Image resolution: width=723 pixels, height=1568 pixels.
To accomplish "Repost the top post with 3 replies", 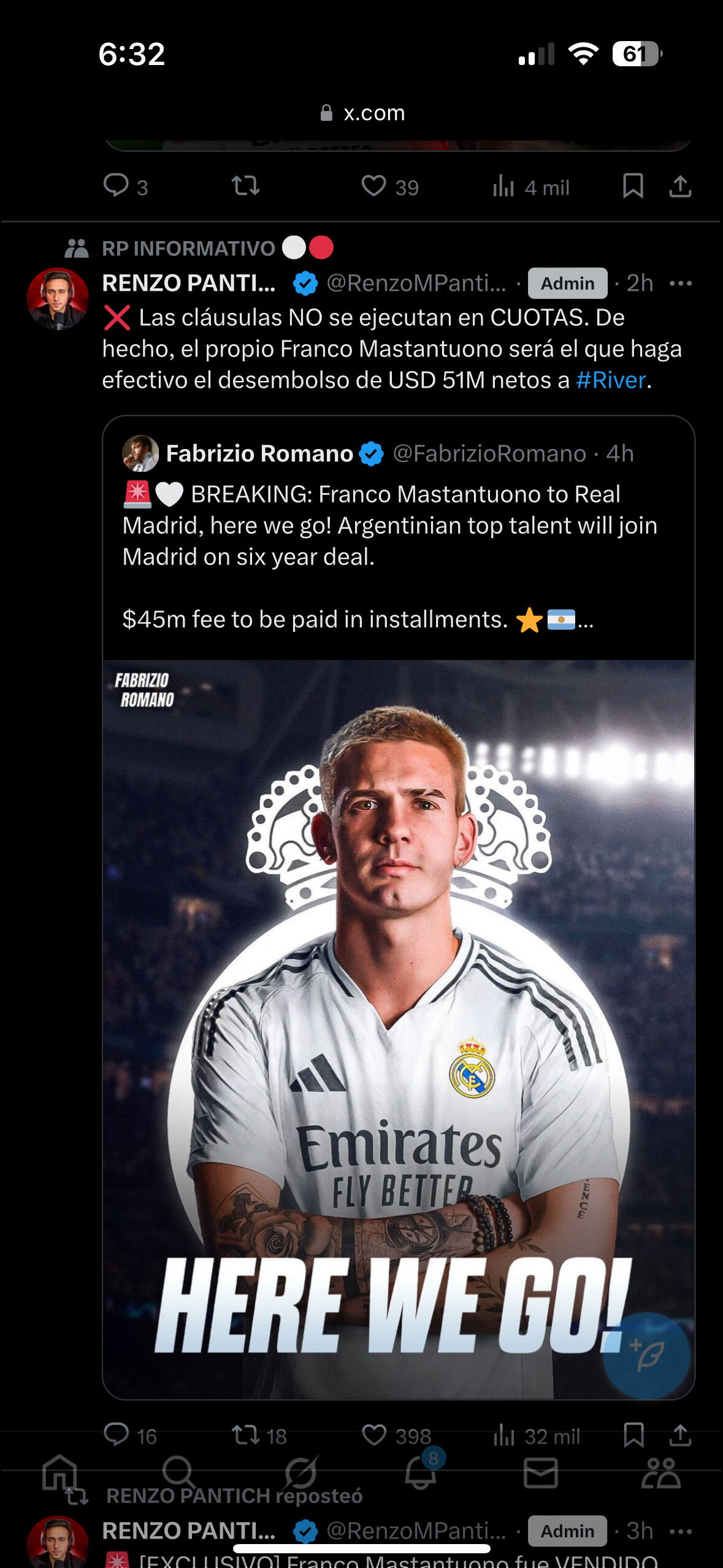I will point(245,186).
